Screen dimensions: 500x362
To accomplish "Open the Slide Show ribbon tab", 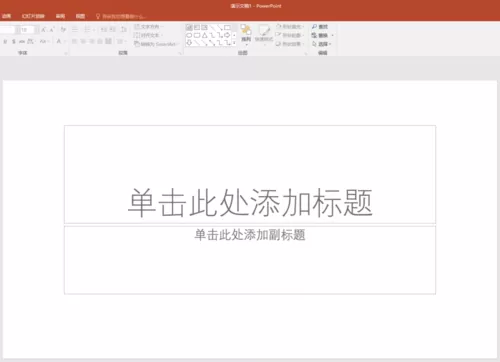I will click(x=33, y=16).
